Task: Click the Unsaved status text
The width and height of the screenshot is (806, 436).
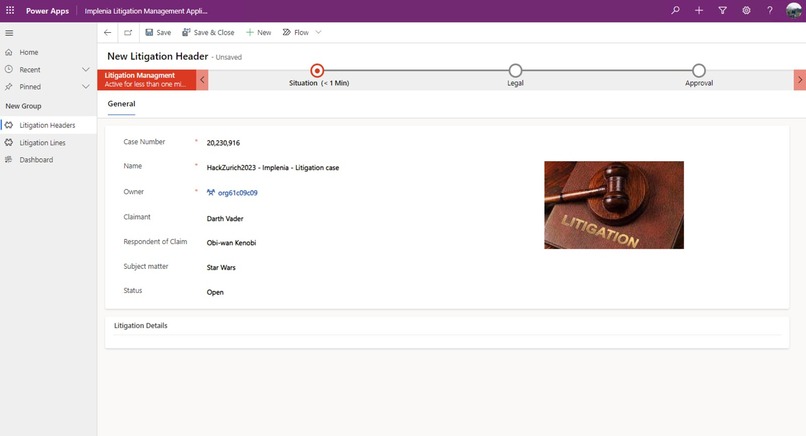Action: tap(229, 57)
